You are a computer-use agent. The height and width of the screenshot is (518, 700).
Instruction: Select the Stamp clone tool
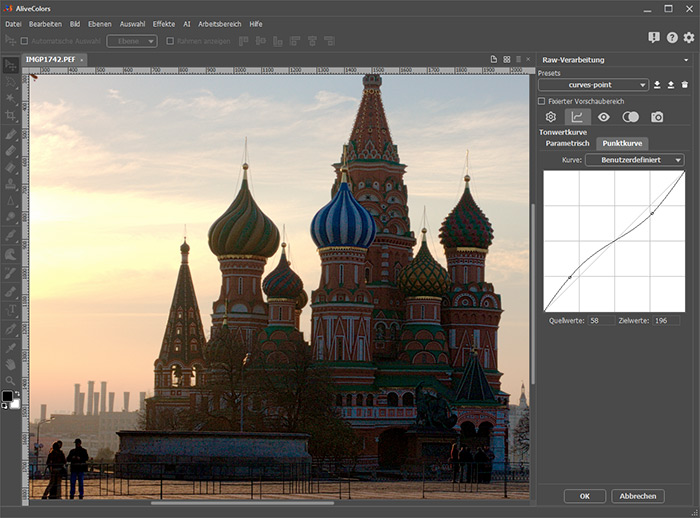tap(10, 184)
